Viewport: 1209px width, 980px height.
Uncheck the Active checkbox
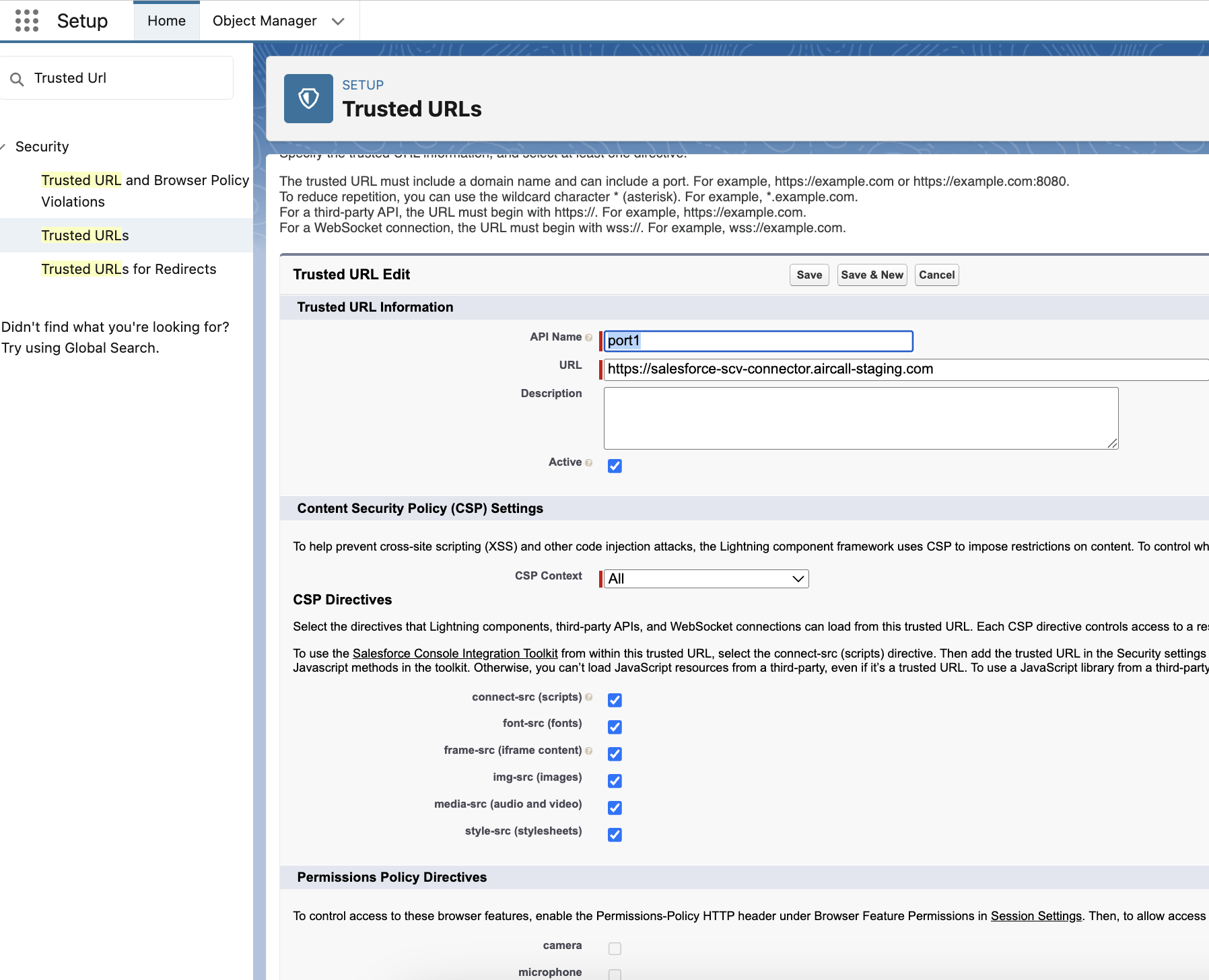point(615,466)
